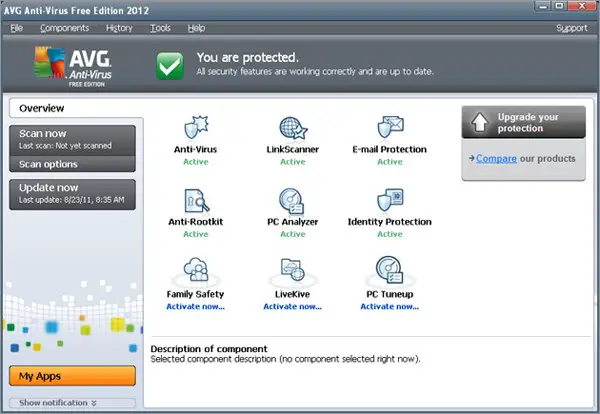Open the Tools menu
This screenshot has height=414, width=600.
pyautogui.click(x=160, y=28)
